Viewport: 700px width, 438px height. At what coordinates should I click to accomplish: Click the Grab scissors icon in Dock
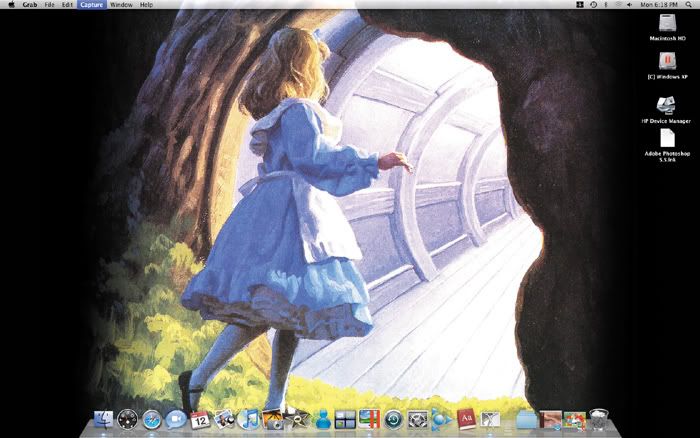click(490, 420)
